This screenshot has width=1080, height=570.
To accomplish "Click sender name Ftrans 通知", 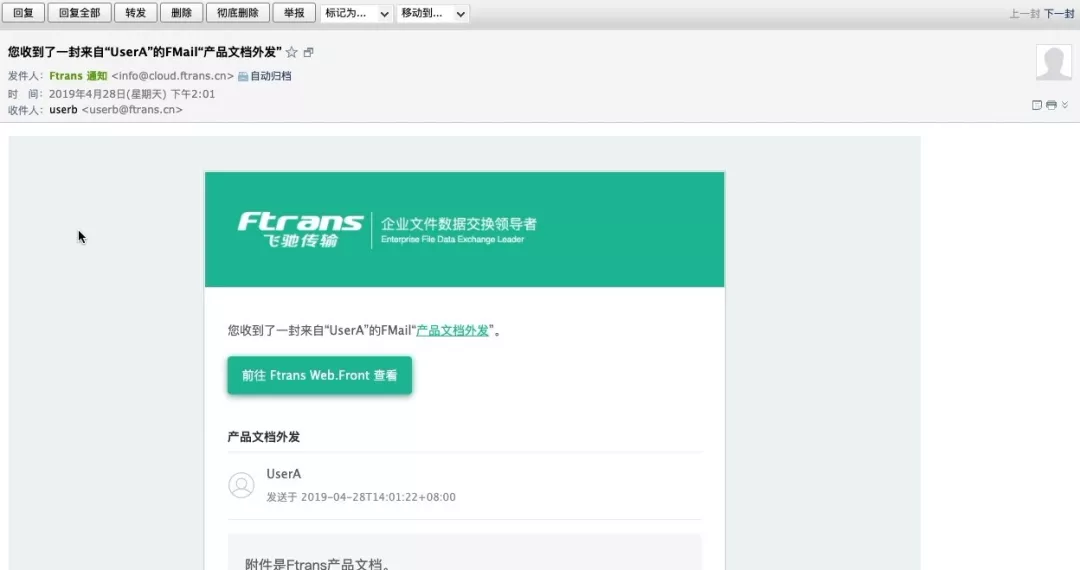I will [78, 76].
